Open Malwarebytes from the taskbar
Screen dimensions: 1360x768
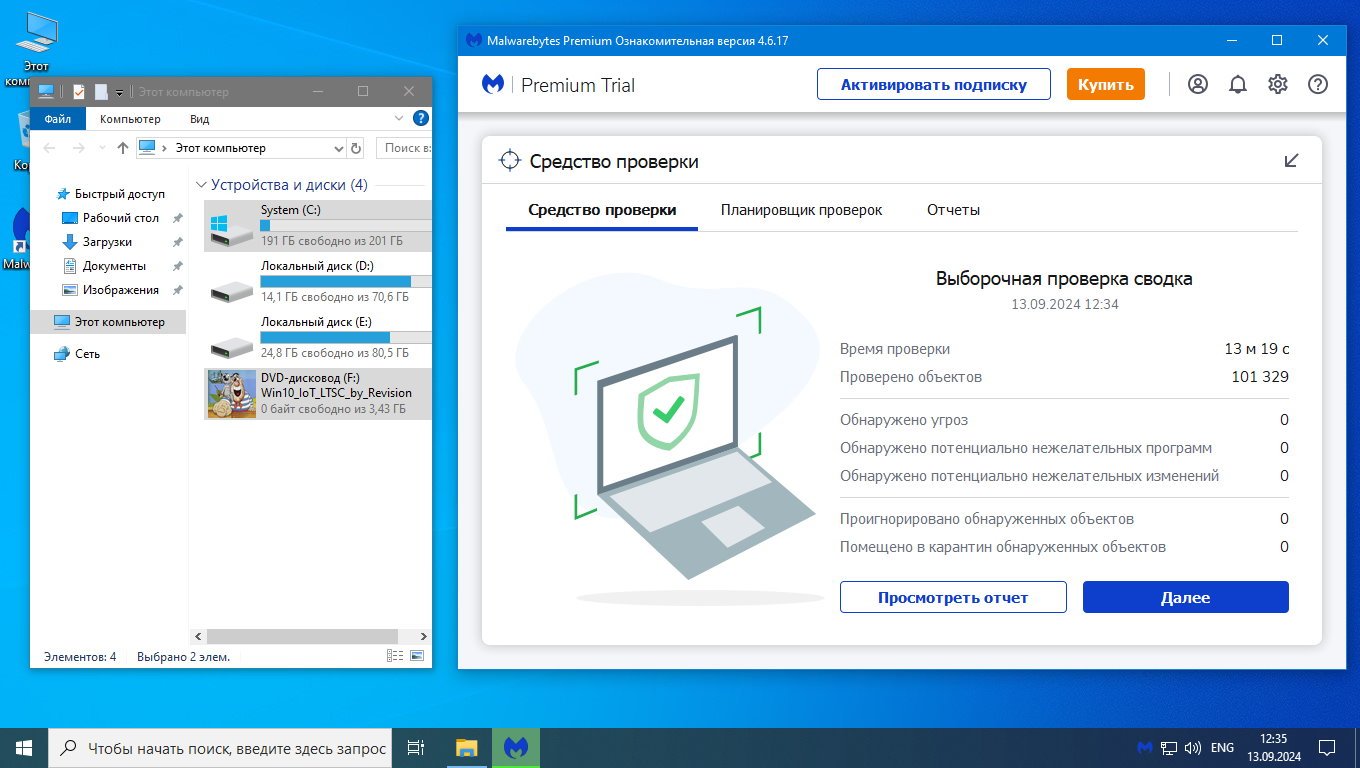click(x=516, y=747)
